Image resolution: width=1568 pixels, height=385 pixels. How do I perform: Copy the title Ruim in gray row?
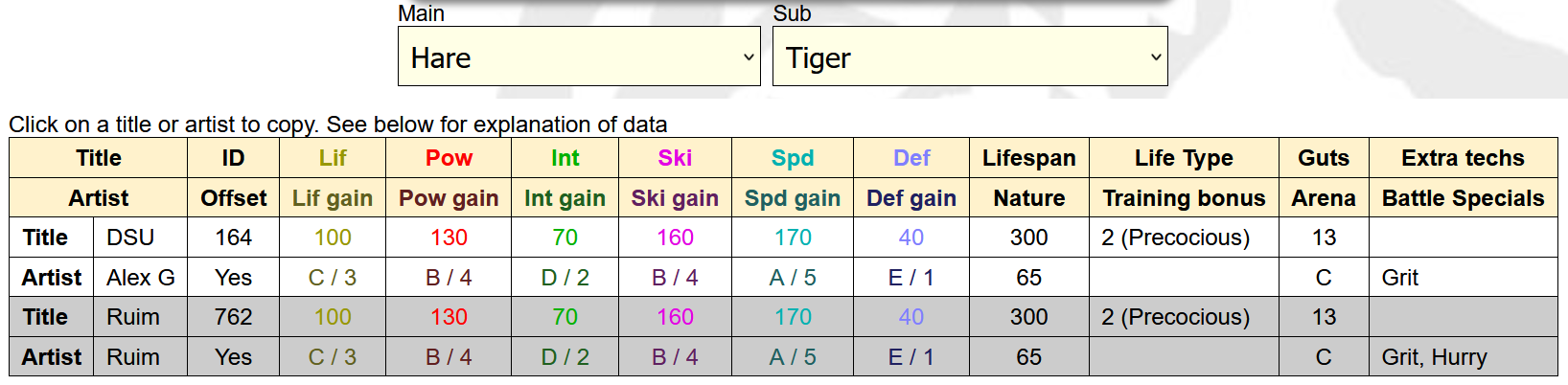point(133,317)
